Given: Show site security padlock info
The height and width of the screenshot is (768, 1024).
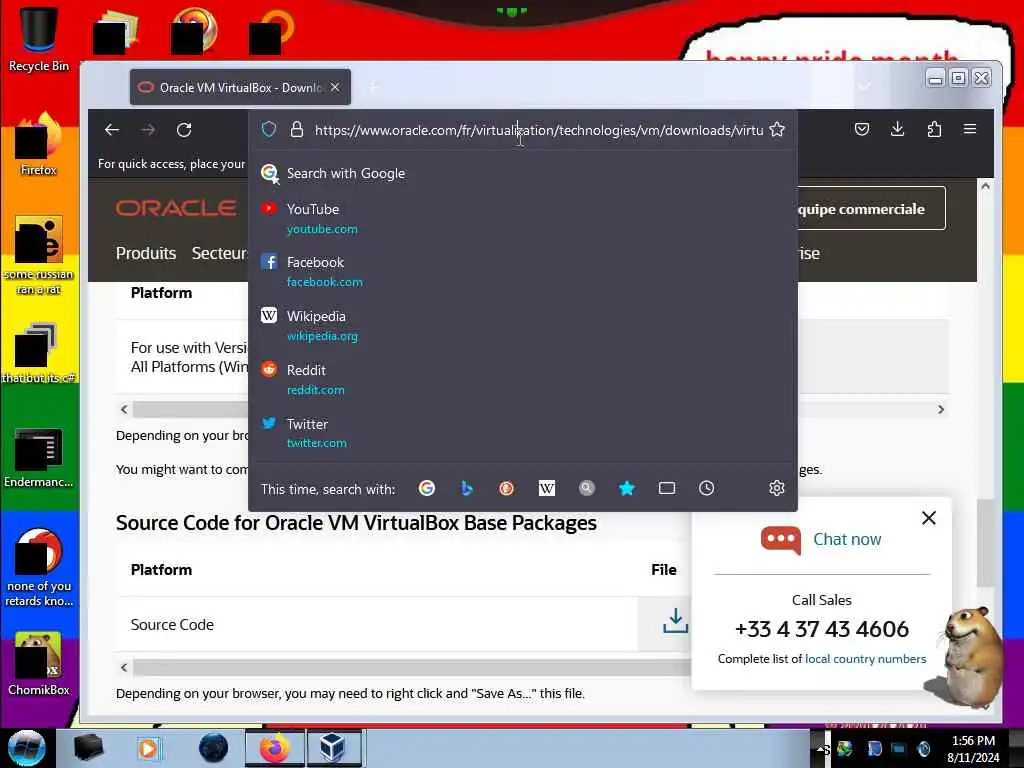Looking at the screenshot, I should click(x=297, y=129).
